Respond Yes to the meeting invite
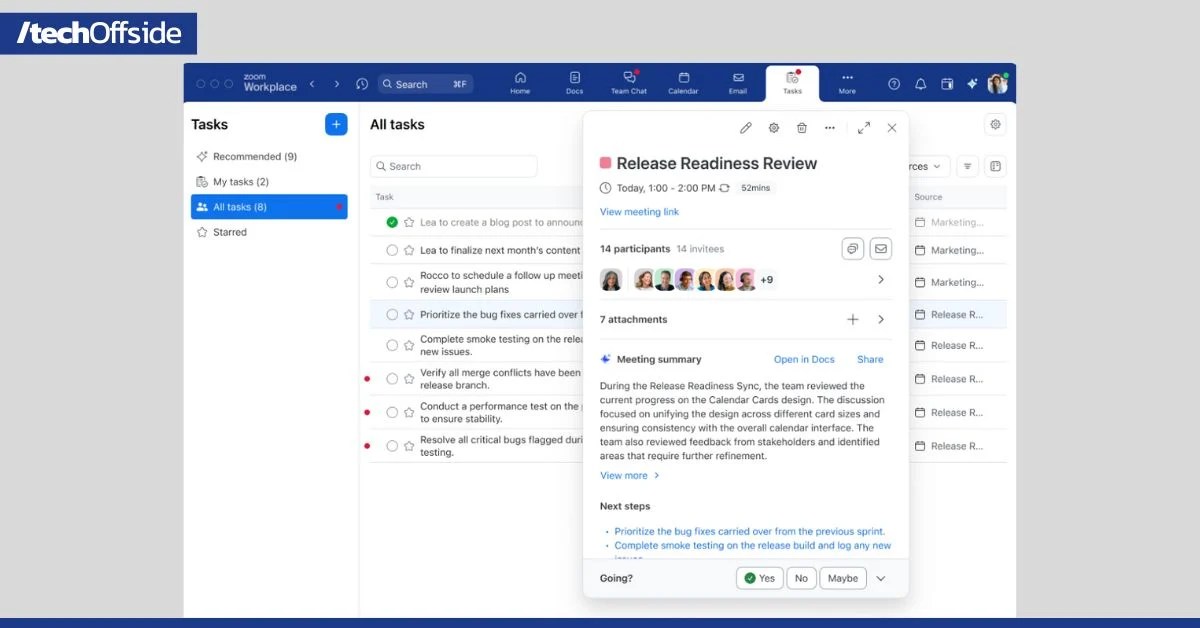 pos(760,578)
